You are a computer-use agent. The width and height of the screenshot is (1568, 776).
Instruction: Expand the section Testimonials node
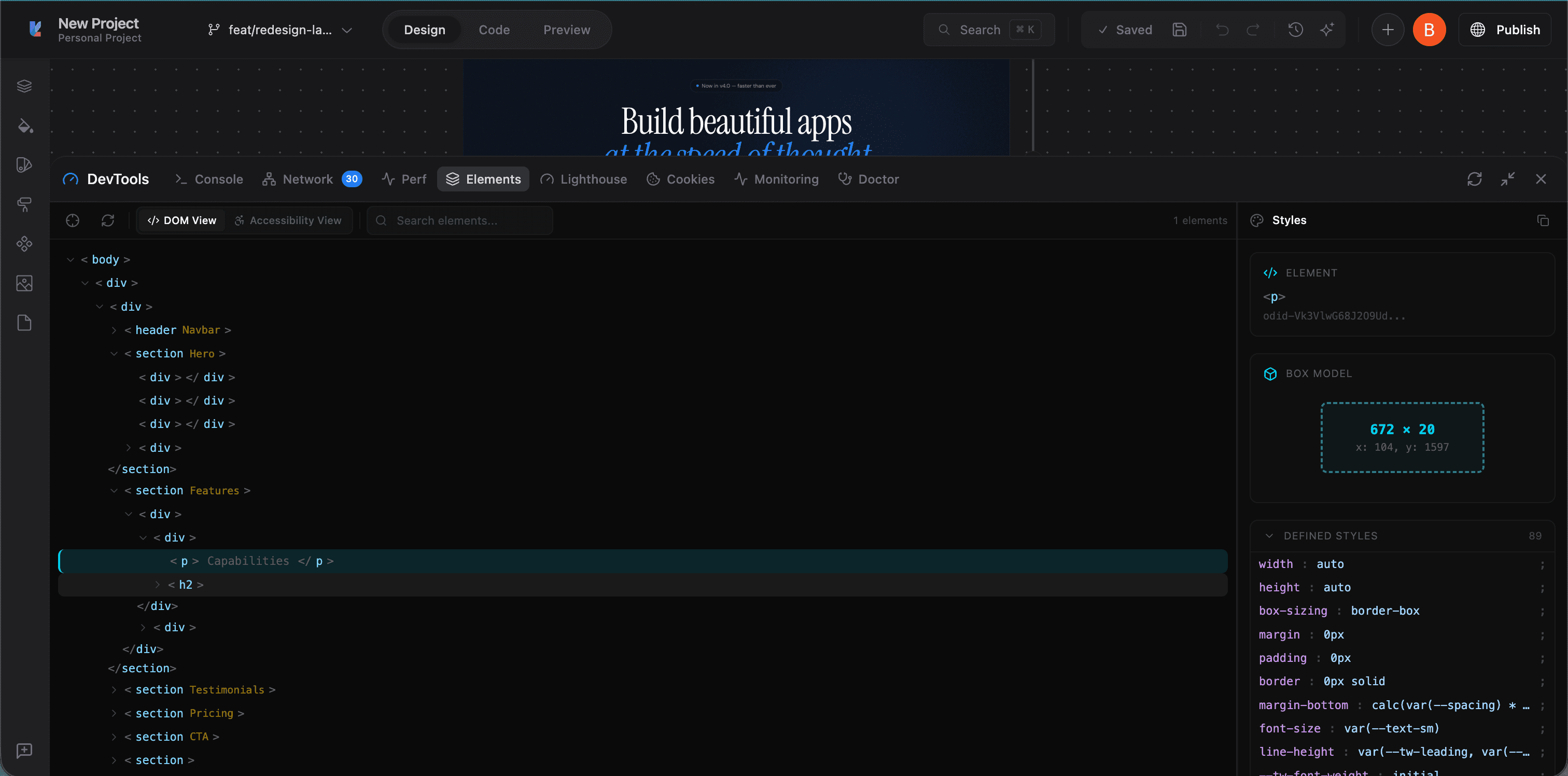(x=114, y=689)
